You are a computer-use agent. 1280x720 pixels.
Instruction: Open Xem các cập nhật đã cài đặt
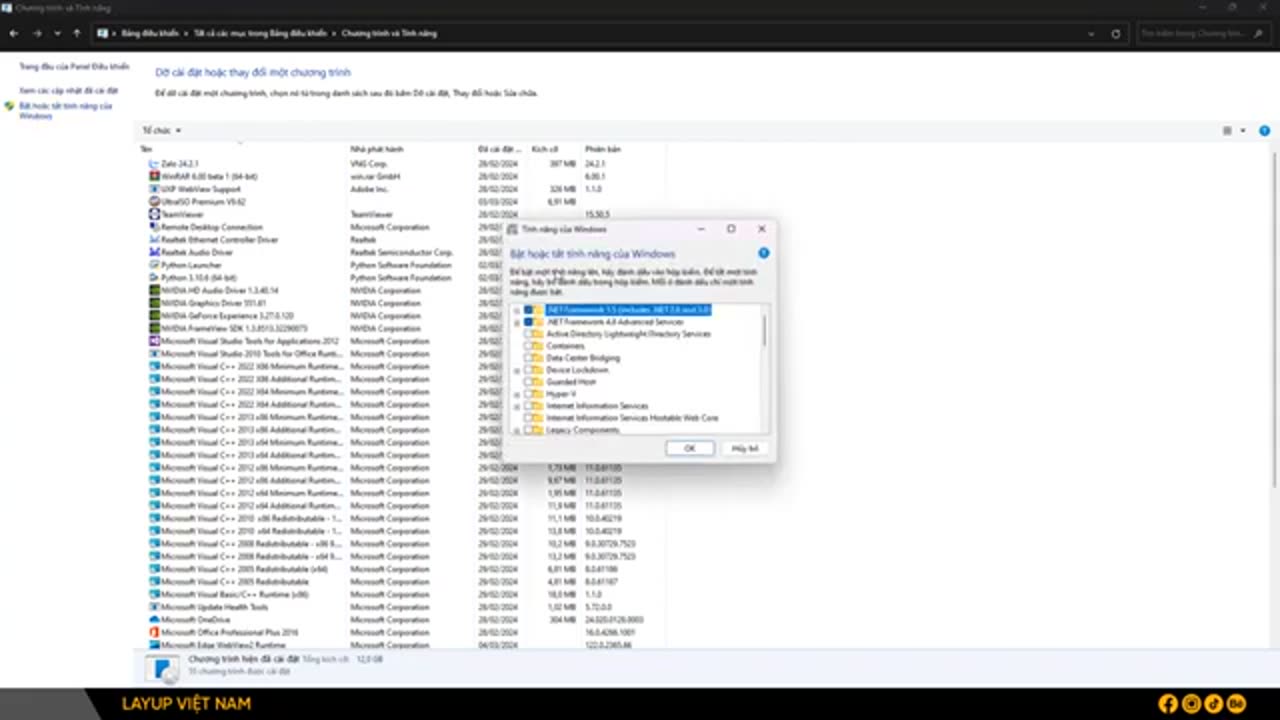[x=69, y=91]
